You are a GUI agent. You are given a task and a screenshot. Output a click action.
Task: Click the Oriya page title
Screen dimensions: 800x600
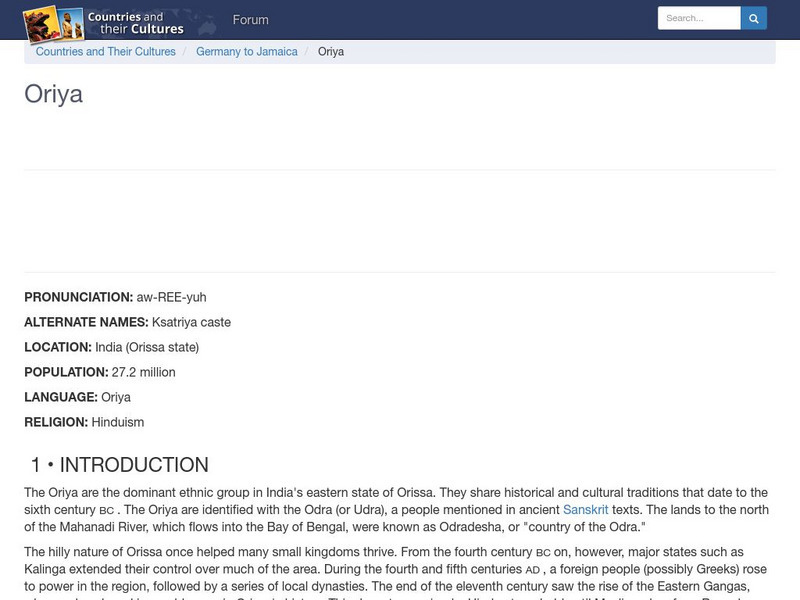point(54,94)
